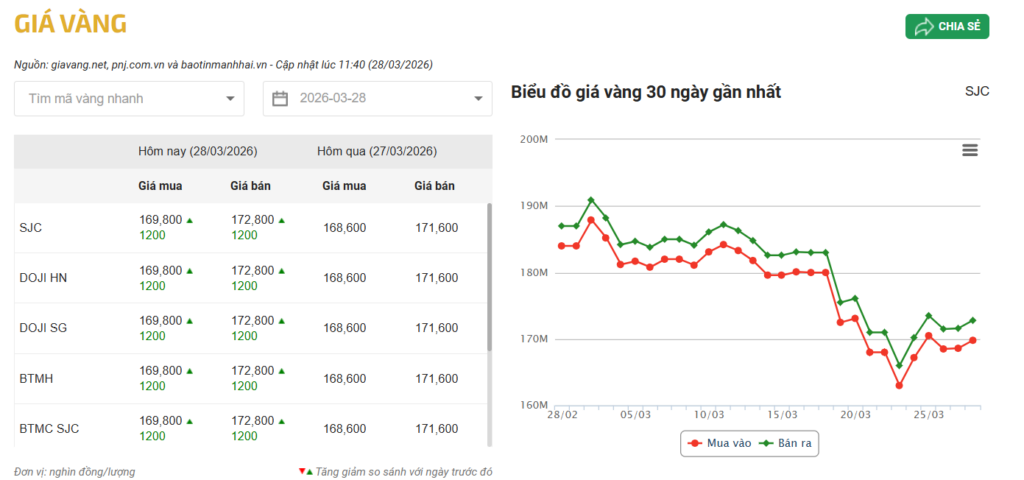Click the last red data point on chart
The height and width of the screenshot is (480, 1024).
(973, 340)
